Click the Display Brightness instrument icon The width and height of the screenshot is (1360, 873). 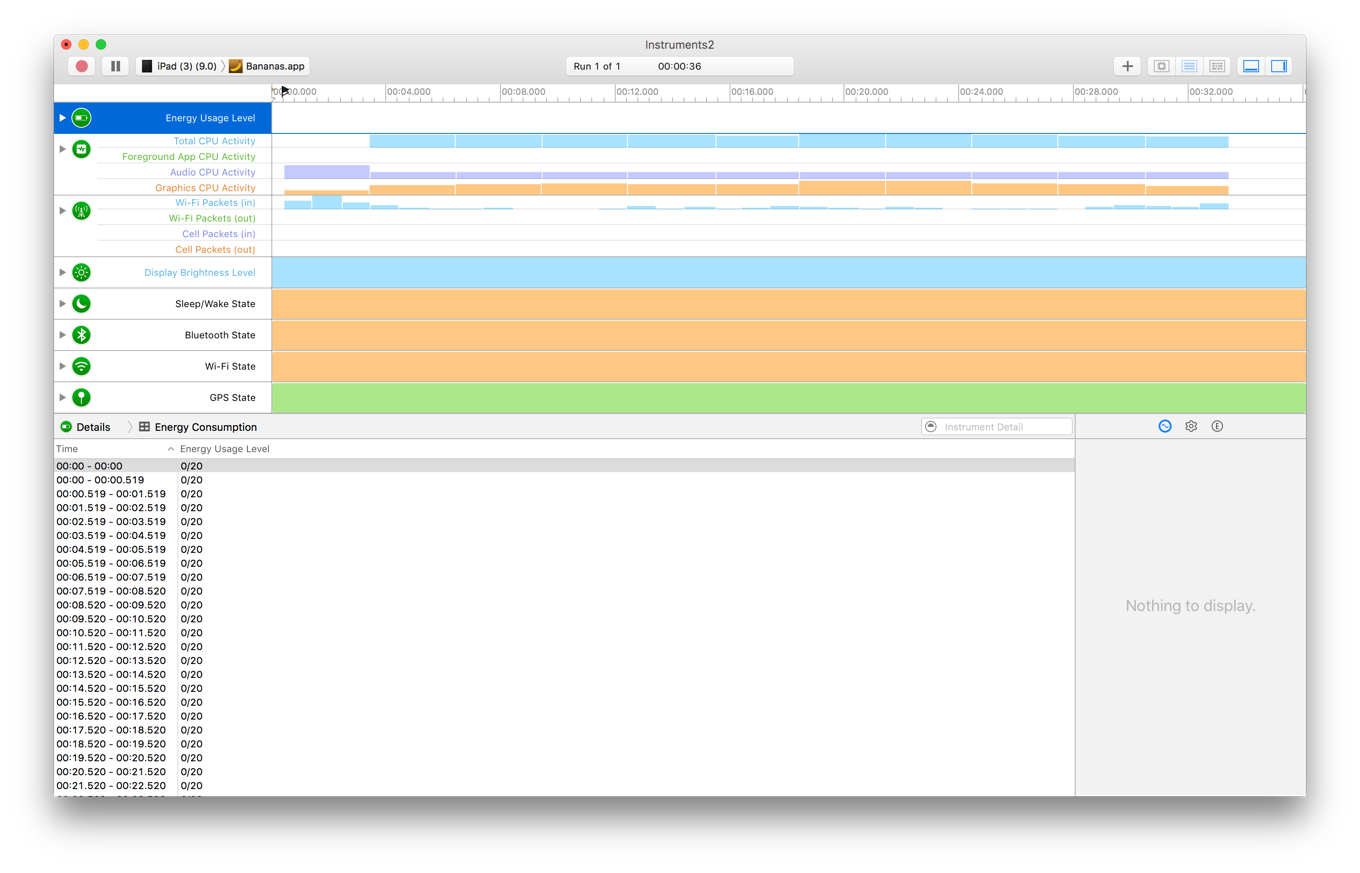81,272
